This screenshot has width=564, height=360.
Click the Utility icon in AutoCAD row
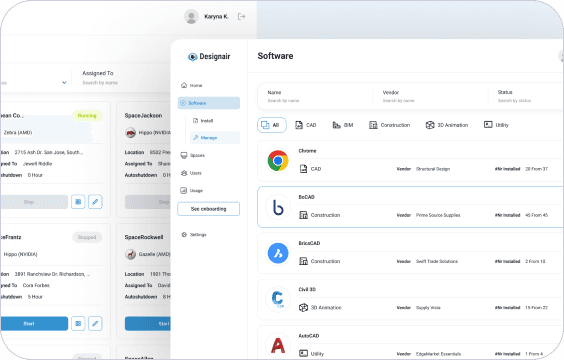304,354
